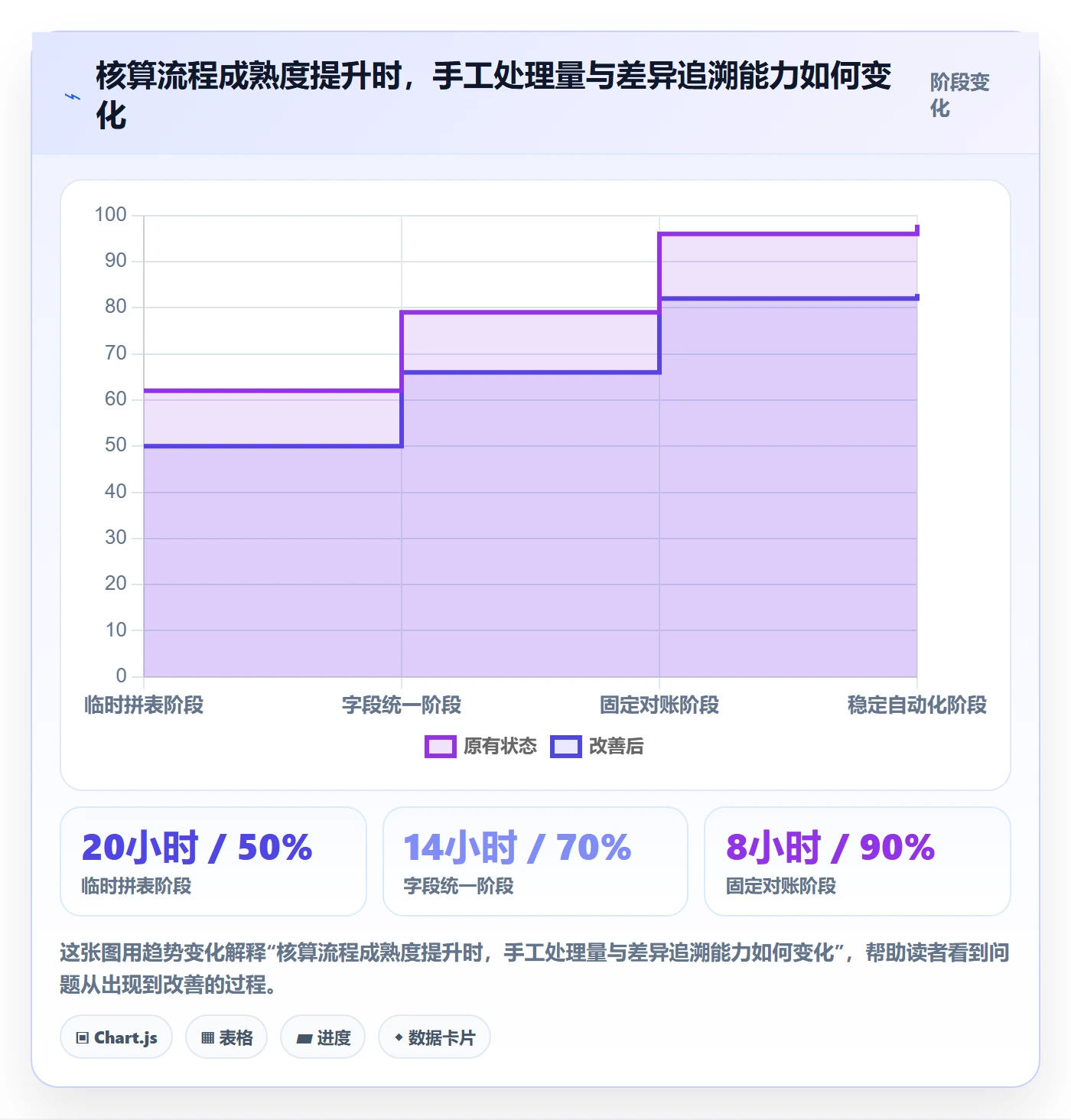1071x1120 pixels.
Task: Click the Chart.js chip square icon
Action: tap(83, 1038)
